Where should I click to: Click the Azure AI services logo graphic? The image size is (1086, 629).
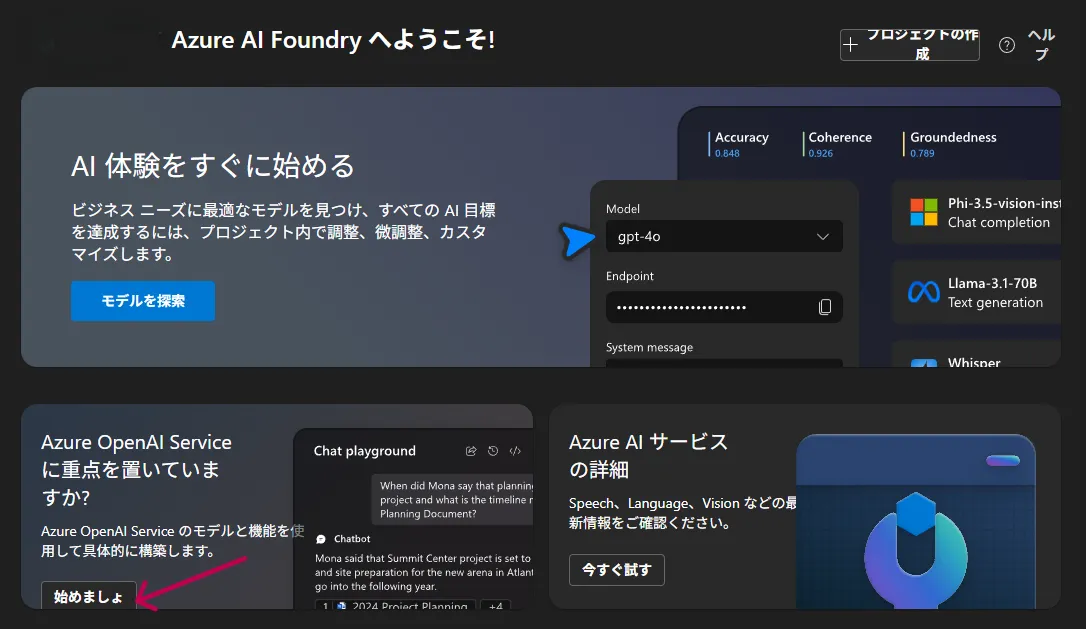pyautogui.click(x=916, y=550)
